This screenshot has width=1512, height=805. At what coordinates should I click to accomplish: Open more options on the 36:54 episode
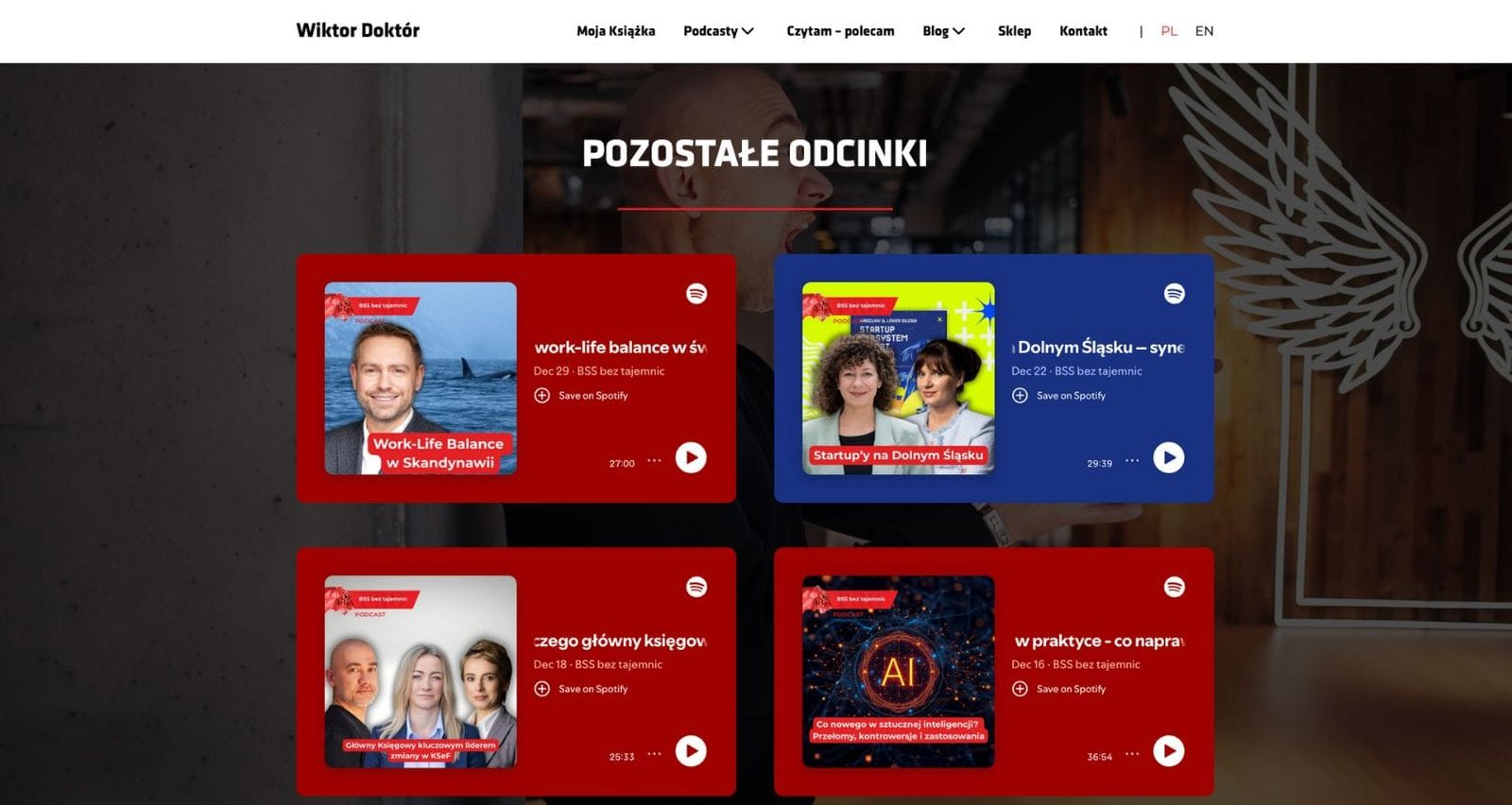pyautogui.click(x=1132, y=754)
